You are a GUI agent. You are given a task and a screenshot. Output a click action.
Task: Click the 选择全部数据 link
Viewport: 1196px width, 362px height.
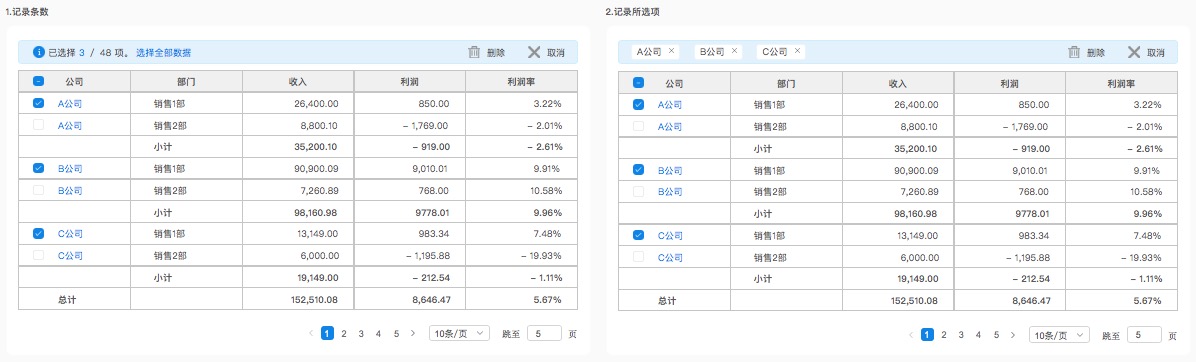pos(163,53)
